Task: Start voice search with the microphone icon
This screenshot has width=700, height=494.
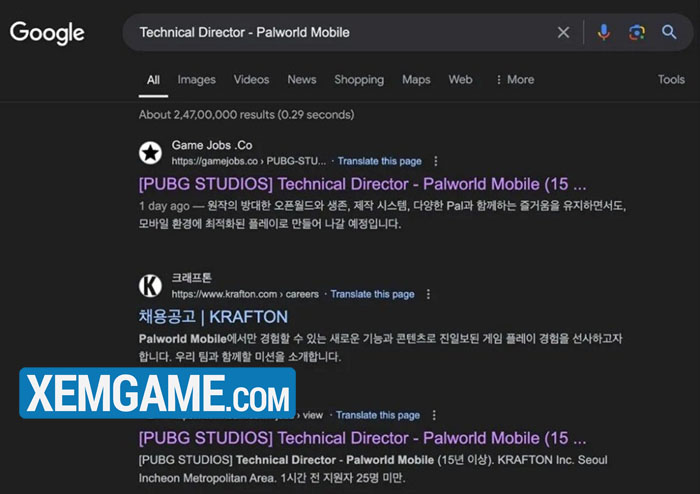Action: coord(604,32)
